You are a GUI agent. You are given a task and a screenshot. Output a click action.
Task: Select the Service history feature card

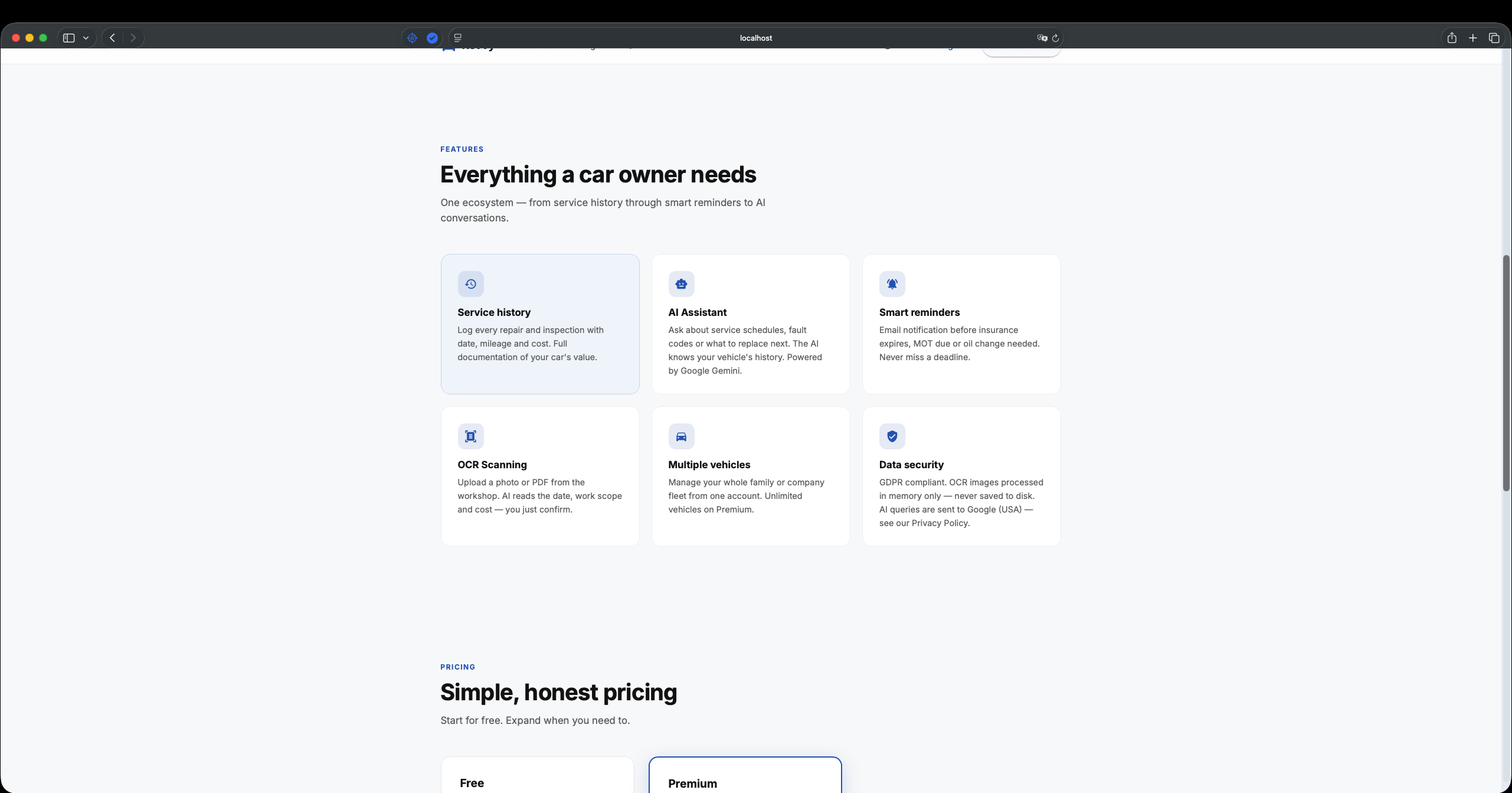[x=540, y=324]
